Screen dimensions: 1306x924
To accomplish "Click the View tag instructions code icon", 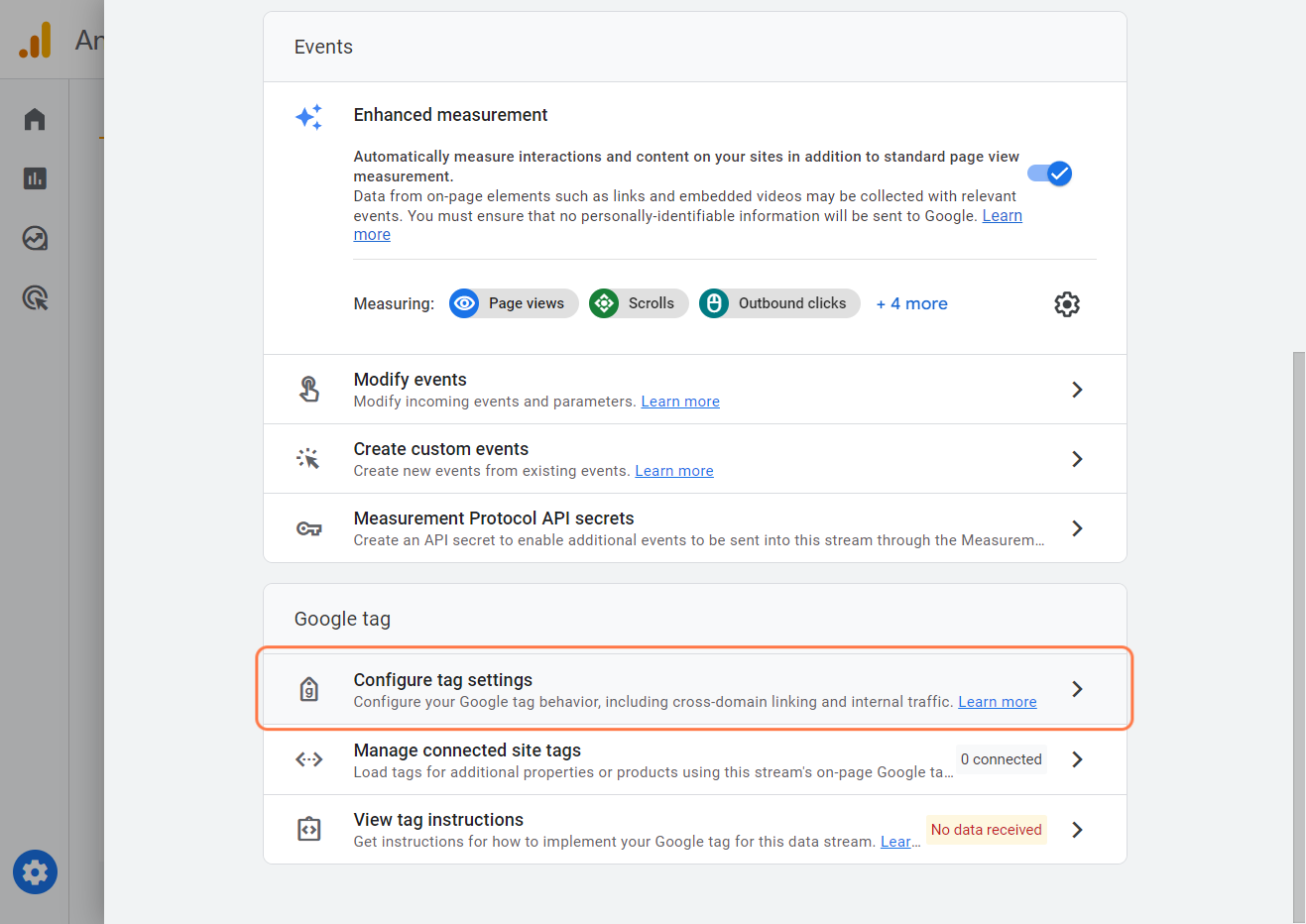I will pos(309,829).
